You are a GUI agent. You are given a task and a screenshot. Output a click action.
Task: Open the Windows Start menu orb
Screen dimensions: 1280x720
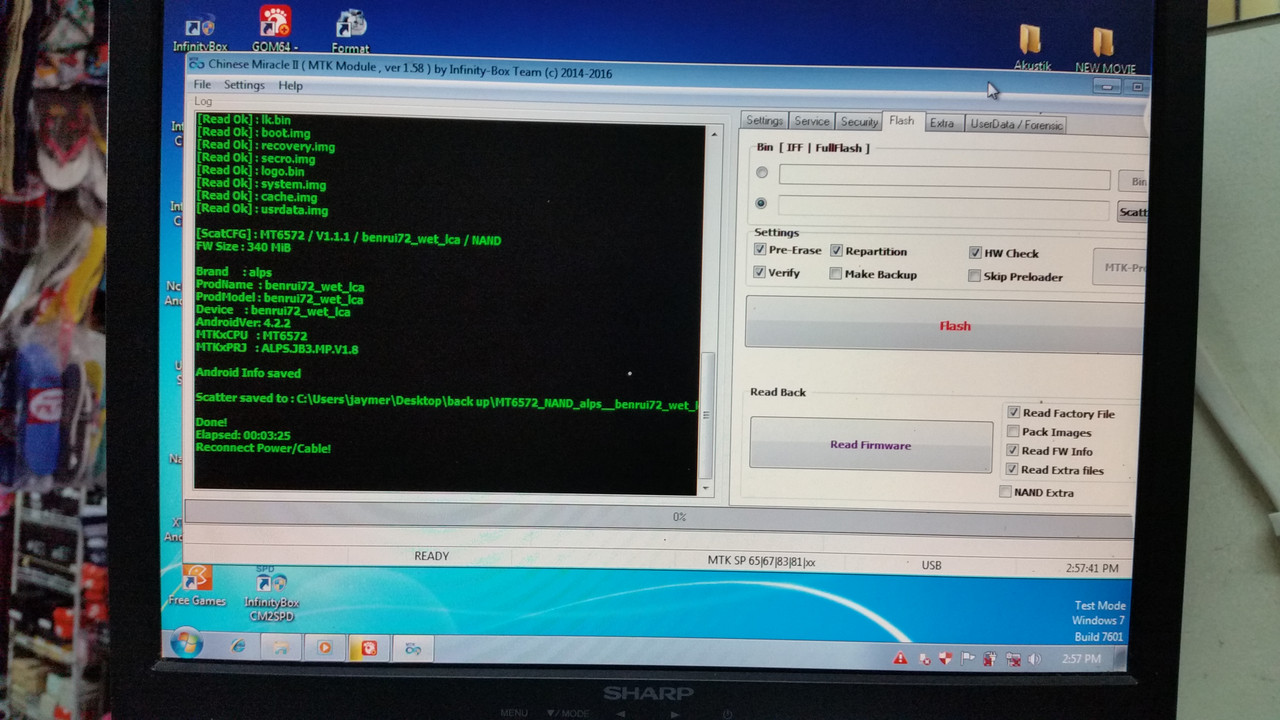[x=187, y=644]
